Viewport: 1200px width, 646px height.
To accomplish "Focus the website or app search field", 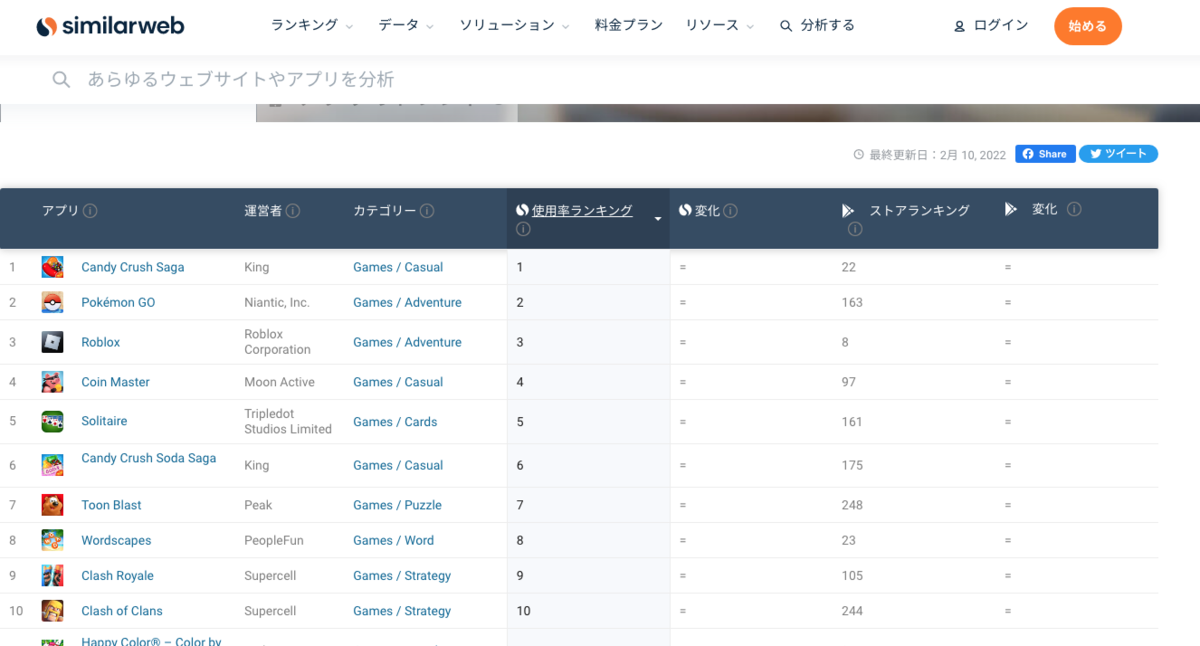I will point(600,79).
